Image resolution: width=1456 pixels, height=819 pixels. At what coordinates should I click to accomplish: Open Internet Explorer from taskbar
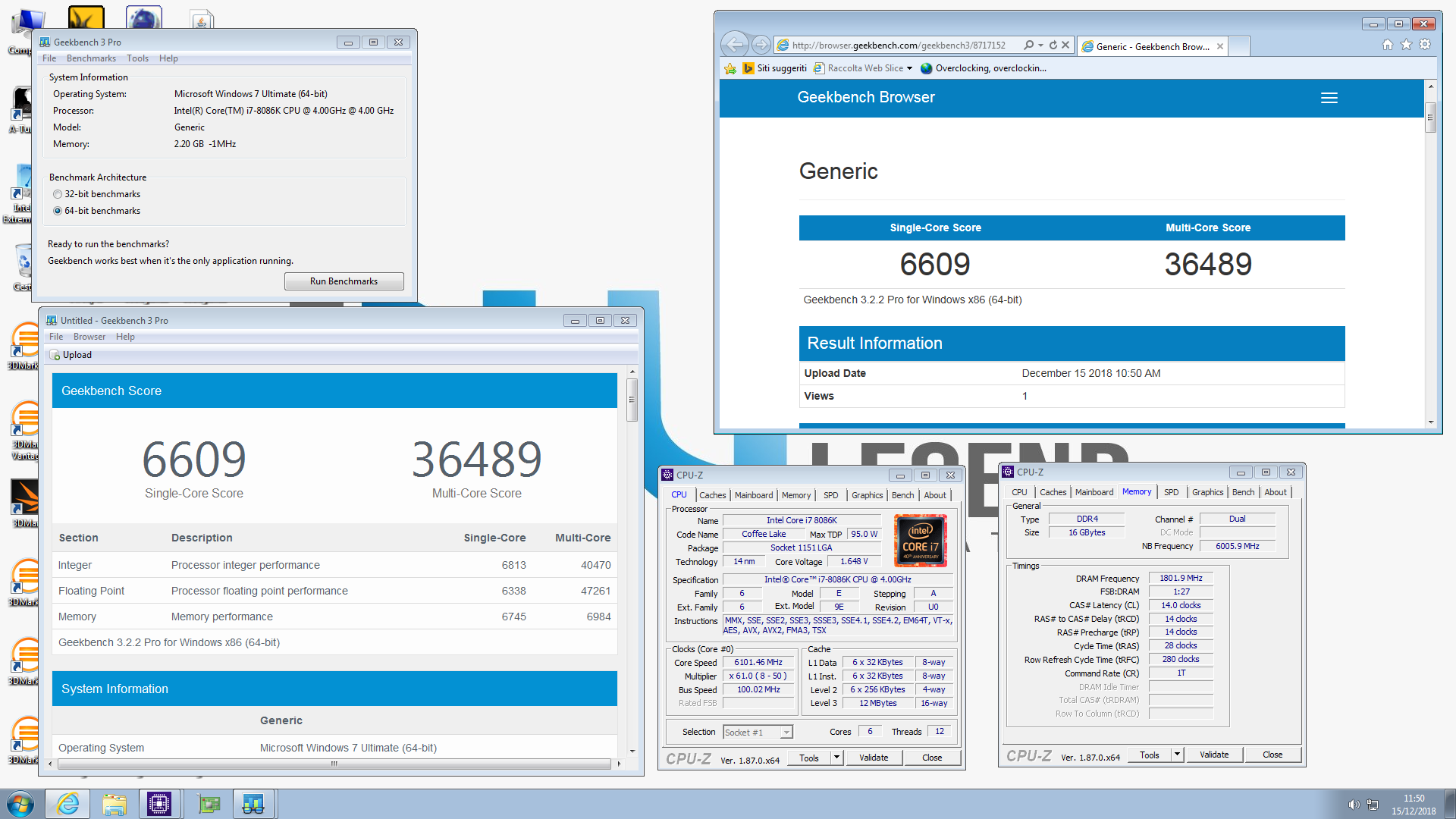(x=68, y=804)
